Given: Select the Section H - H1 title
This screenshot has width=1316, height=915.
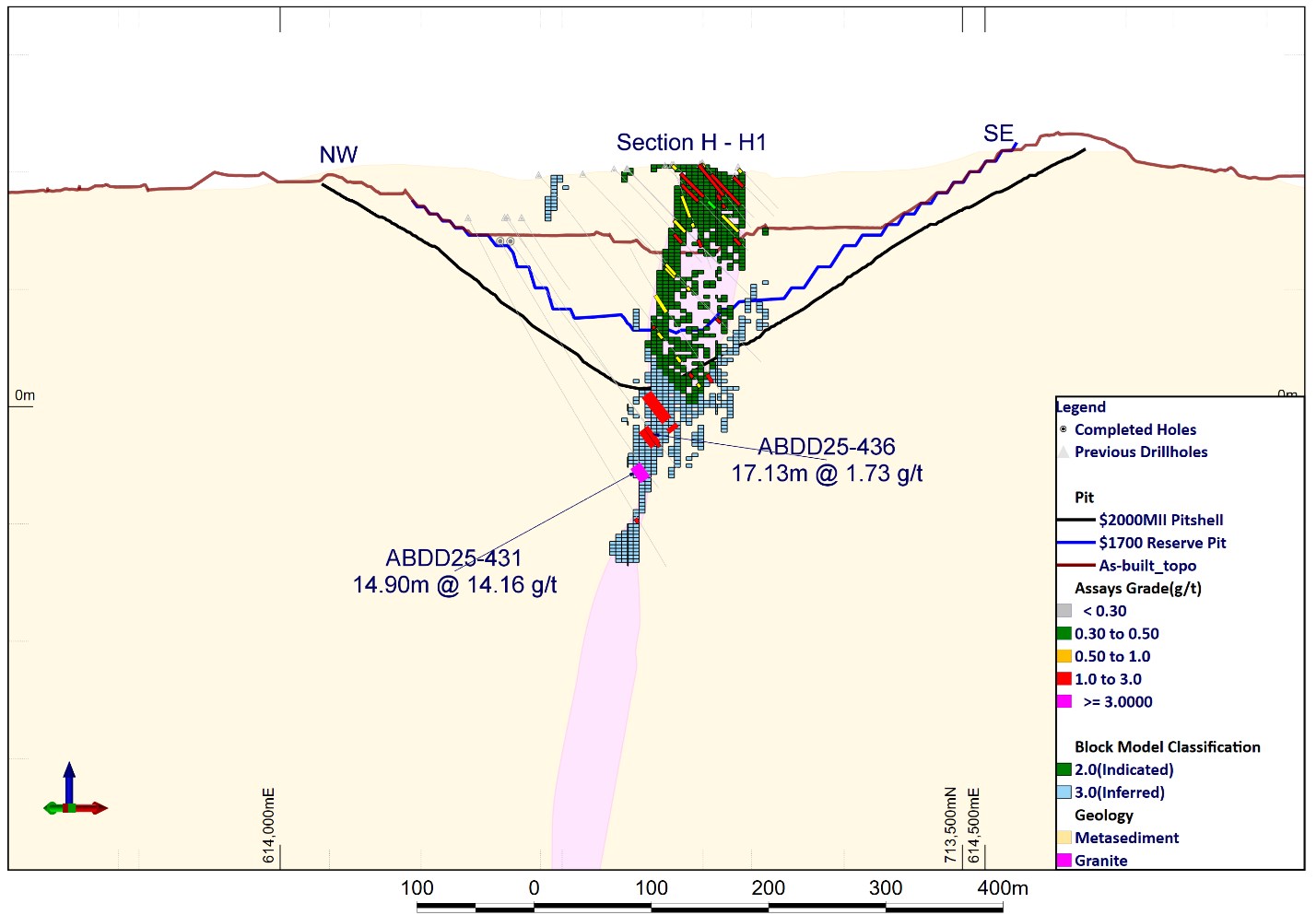Looking at the screenshot, I should tap(691, 143).
